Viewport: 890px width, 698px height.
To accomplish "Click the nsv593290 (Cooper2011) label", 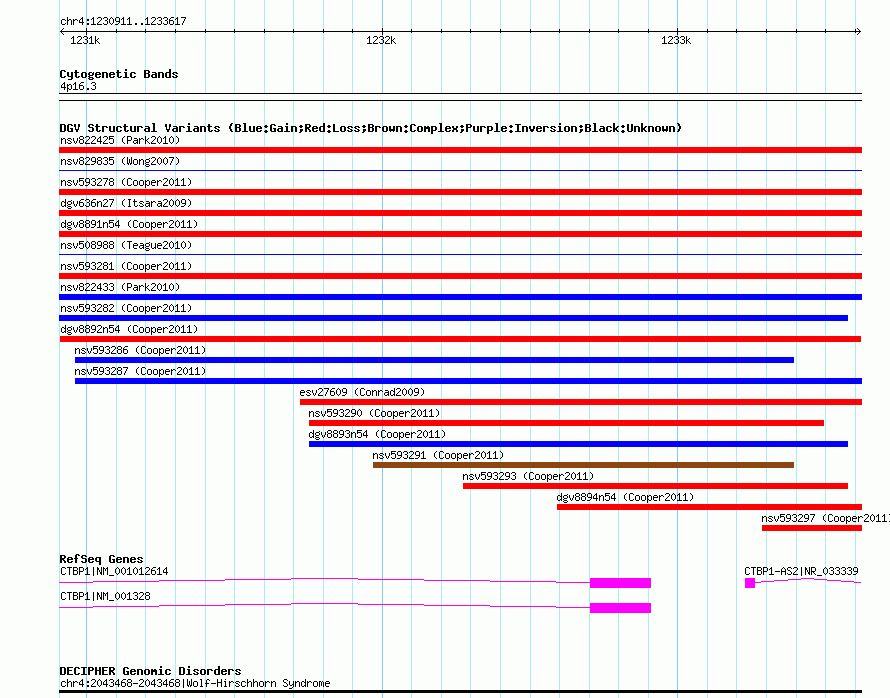I will pyautogui.click(x=374, y=413).
